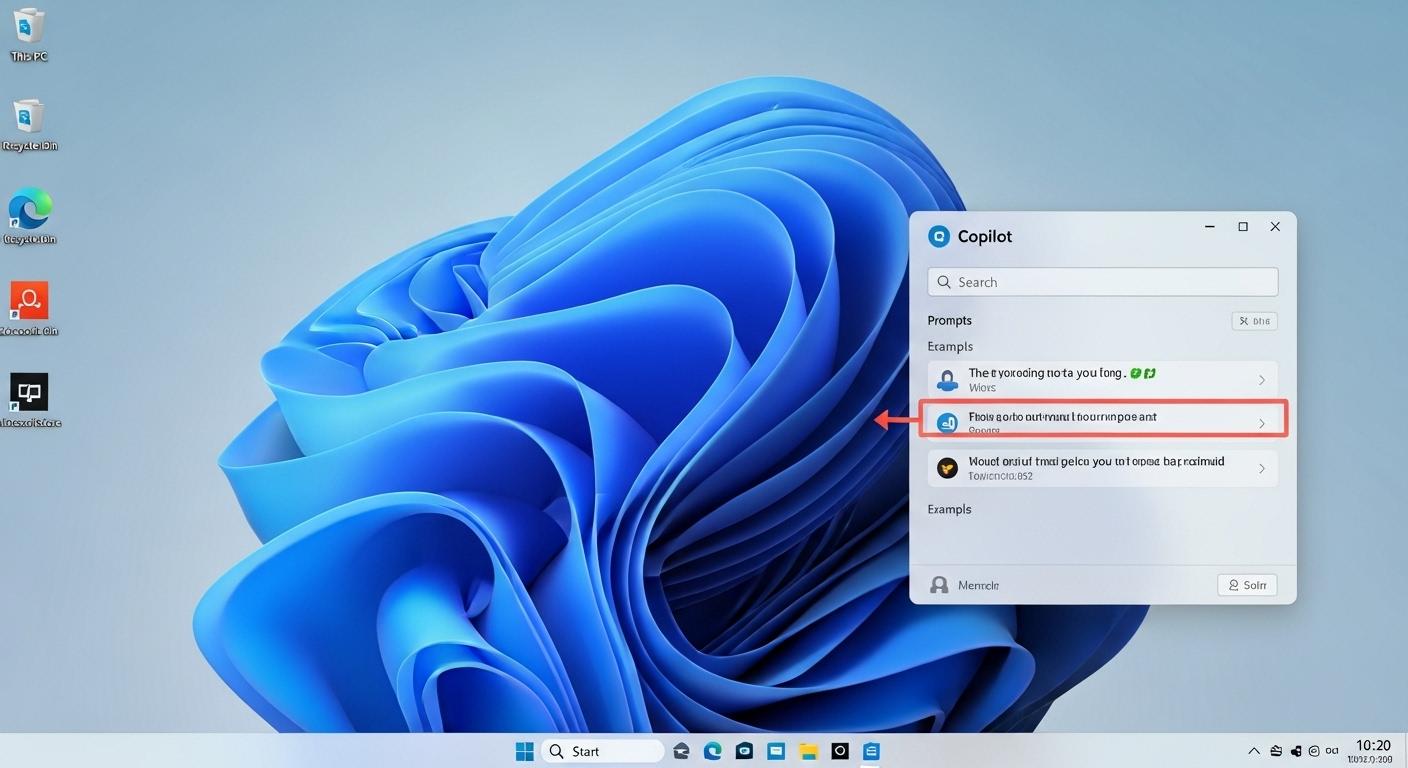
Task: Expand the highlighted prompt using its right chevron
Action: (x=1262, y=422)
